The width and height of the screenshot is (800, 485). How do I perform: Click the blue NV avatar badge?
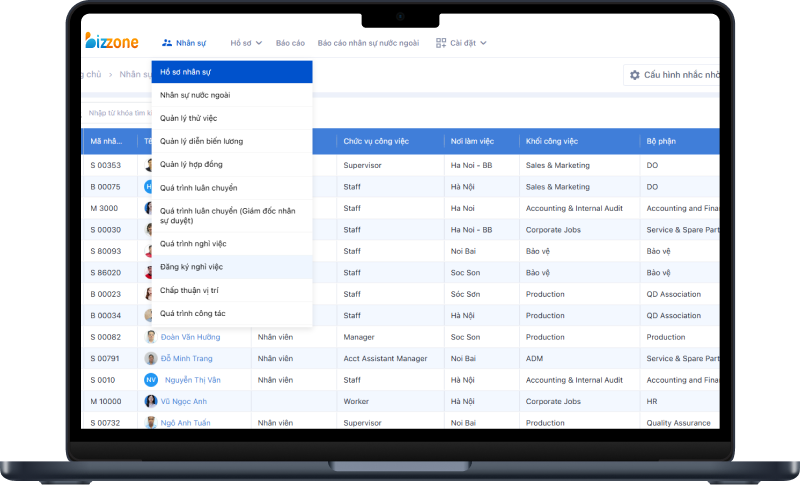[x=151, y=380]
